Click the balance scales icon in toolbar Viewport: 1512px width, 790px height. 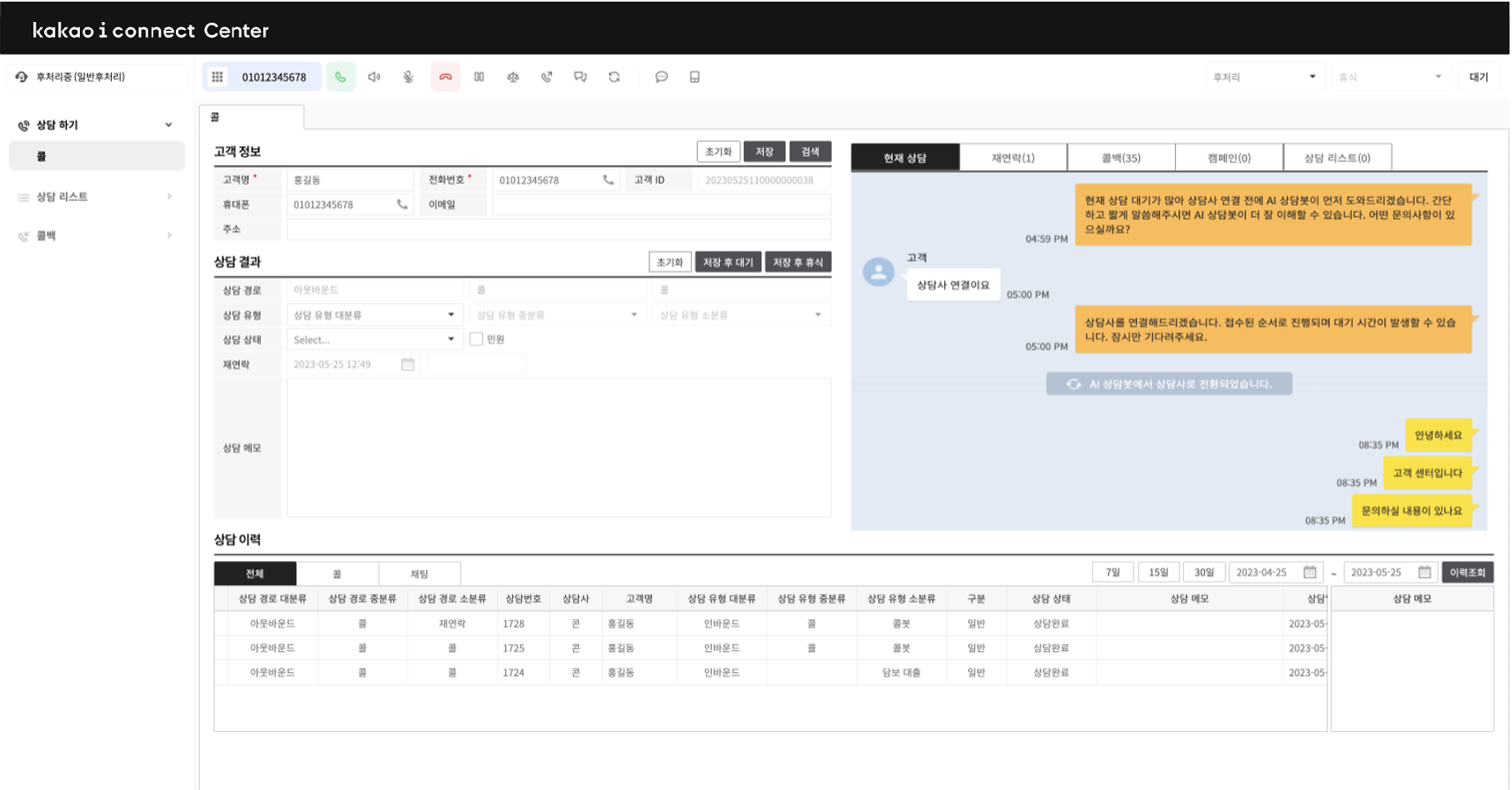(513, 77)
